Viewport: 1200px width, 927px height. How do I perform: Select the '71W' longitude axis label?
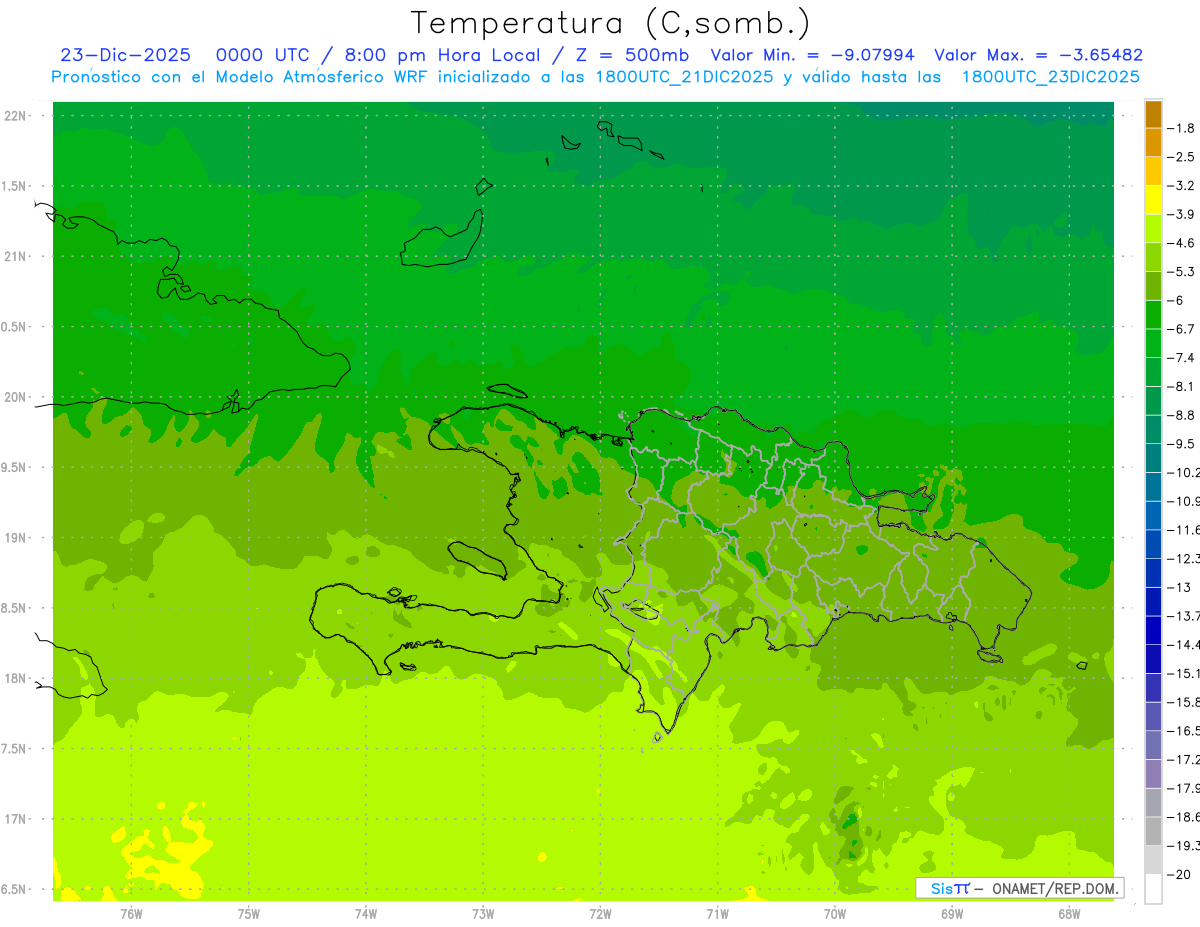point(717,914)
